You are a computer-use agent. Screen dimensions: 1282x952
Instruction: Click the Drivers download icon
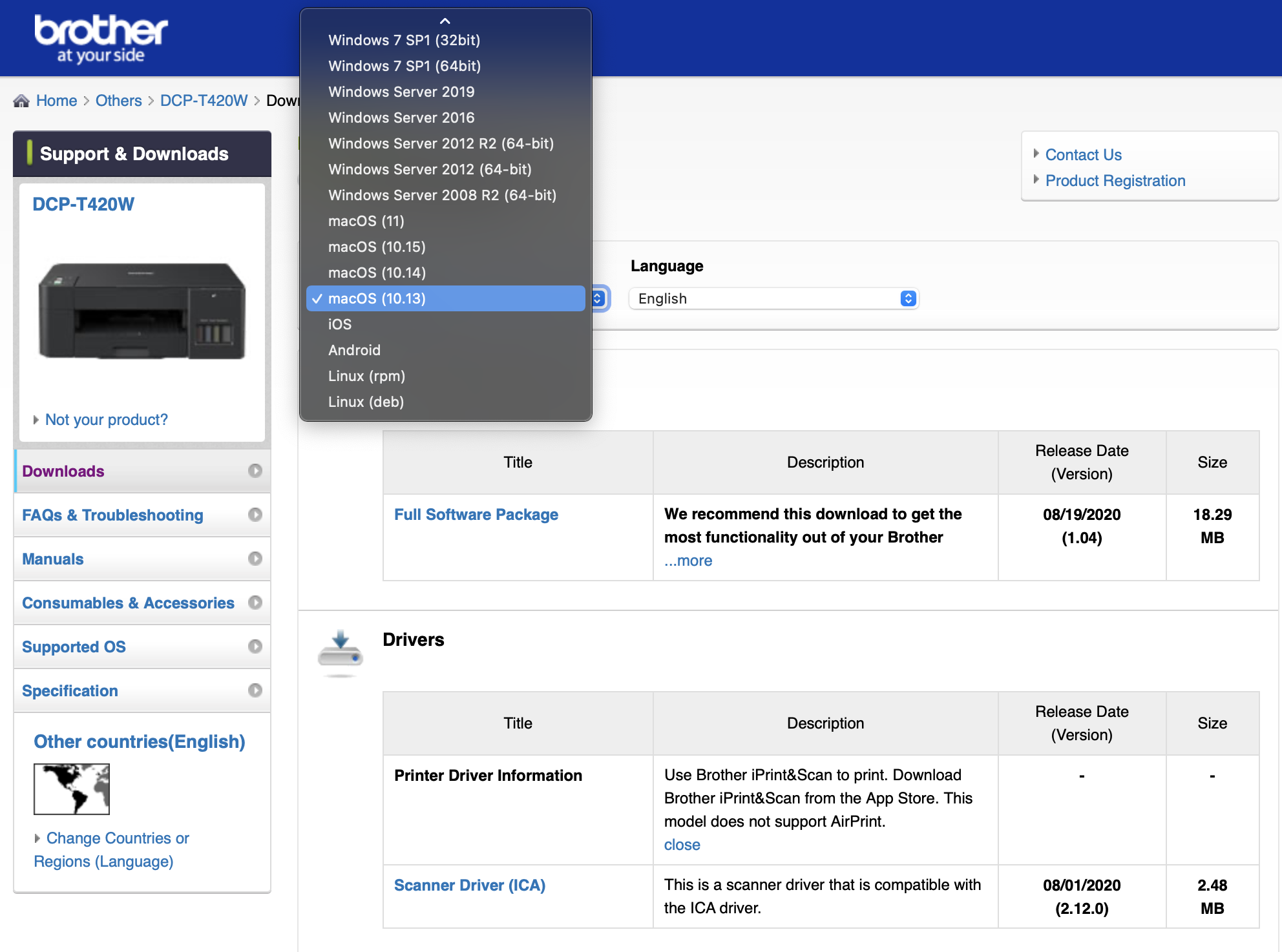(341, 651)
